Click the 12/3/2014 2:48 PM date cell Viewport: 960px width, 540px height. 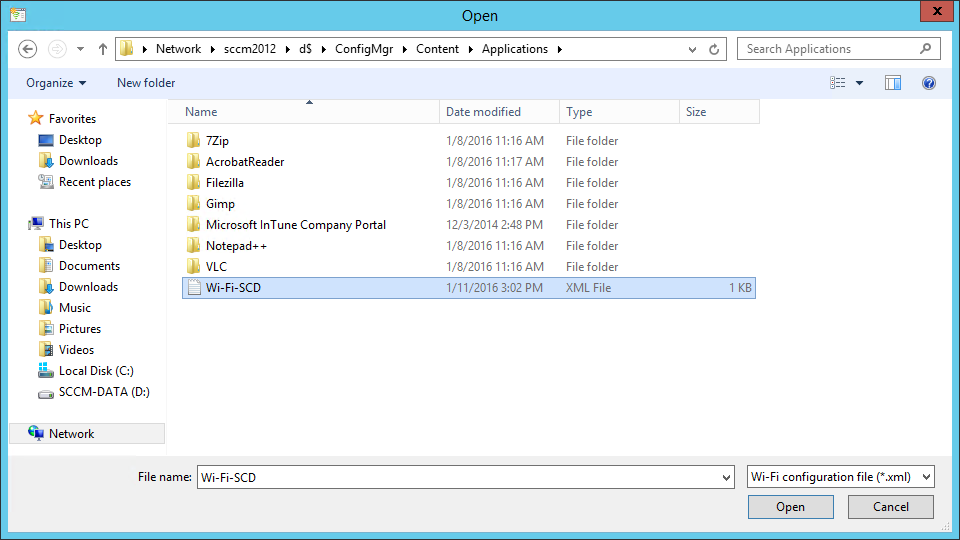(494, 225)
